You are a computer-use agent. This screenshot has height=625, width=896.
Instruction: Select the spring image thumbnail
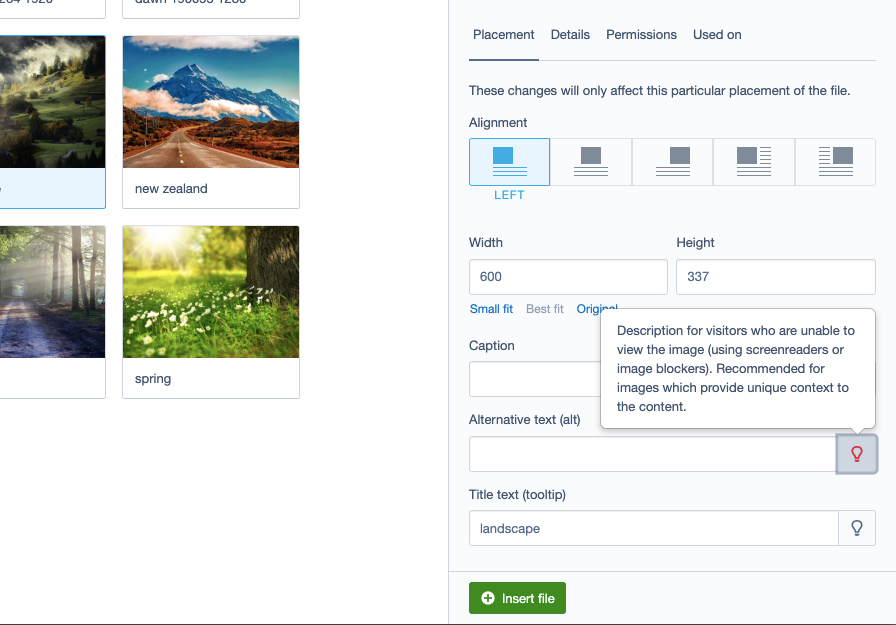[x=210, y=291]
